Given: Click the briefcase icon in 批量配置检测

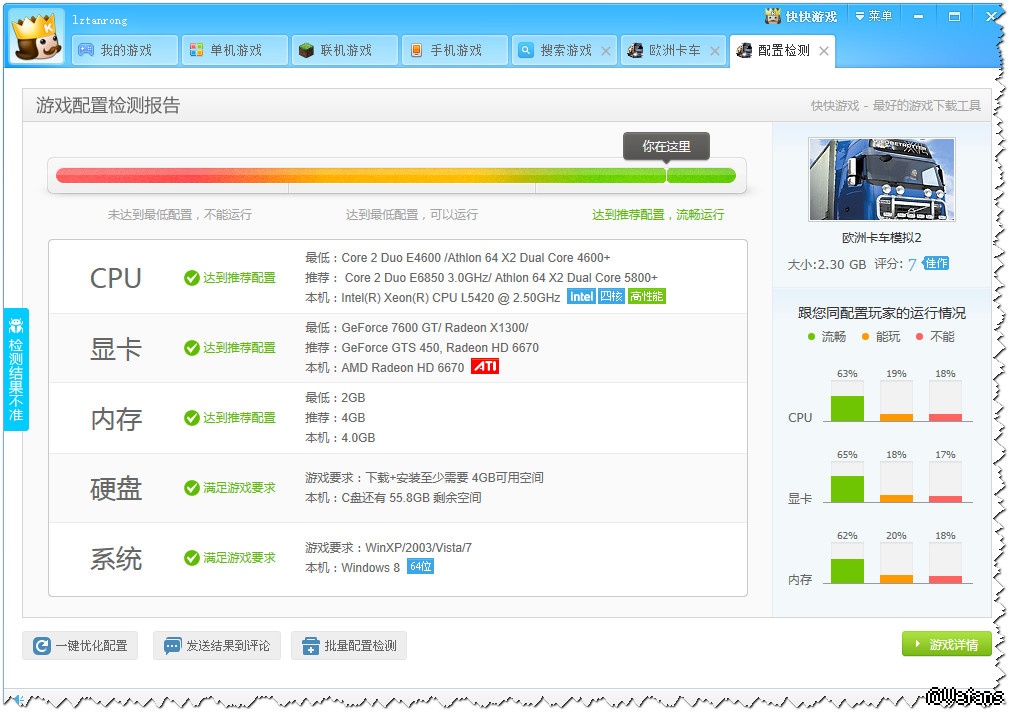Looking at the screenshot, I should coord(310,646).
